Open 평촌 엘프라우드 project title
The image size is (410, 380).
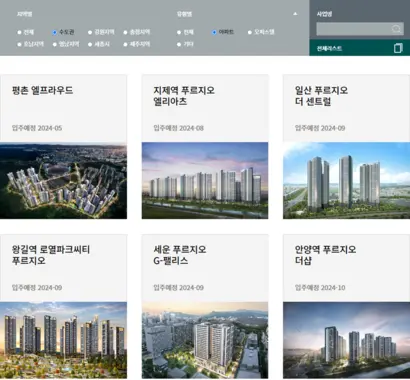42,90
